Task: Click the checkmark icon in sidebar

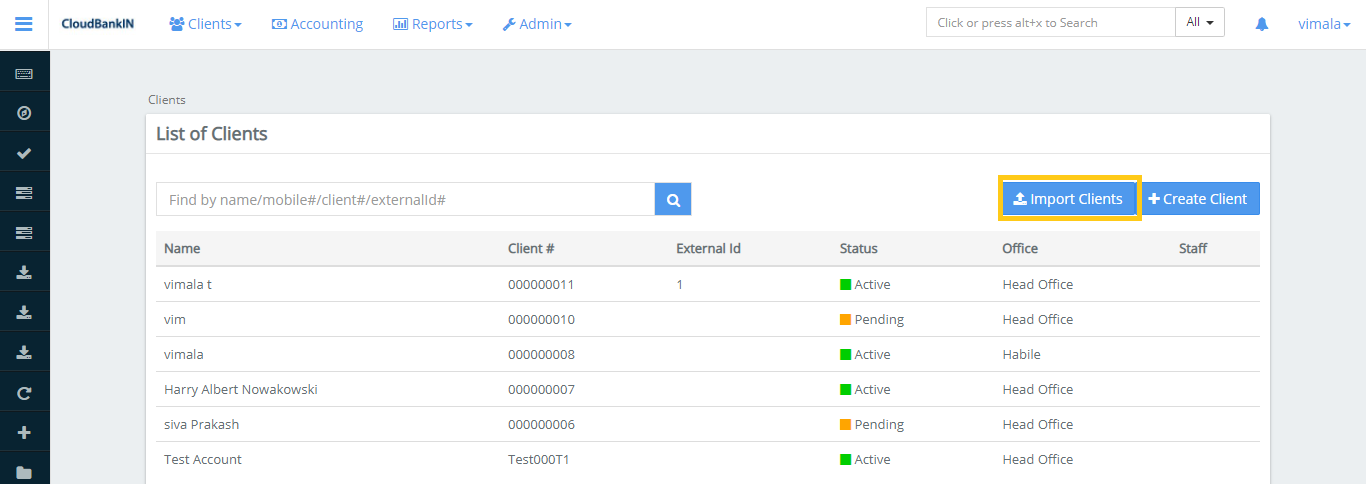Action: [24, 153]
